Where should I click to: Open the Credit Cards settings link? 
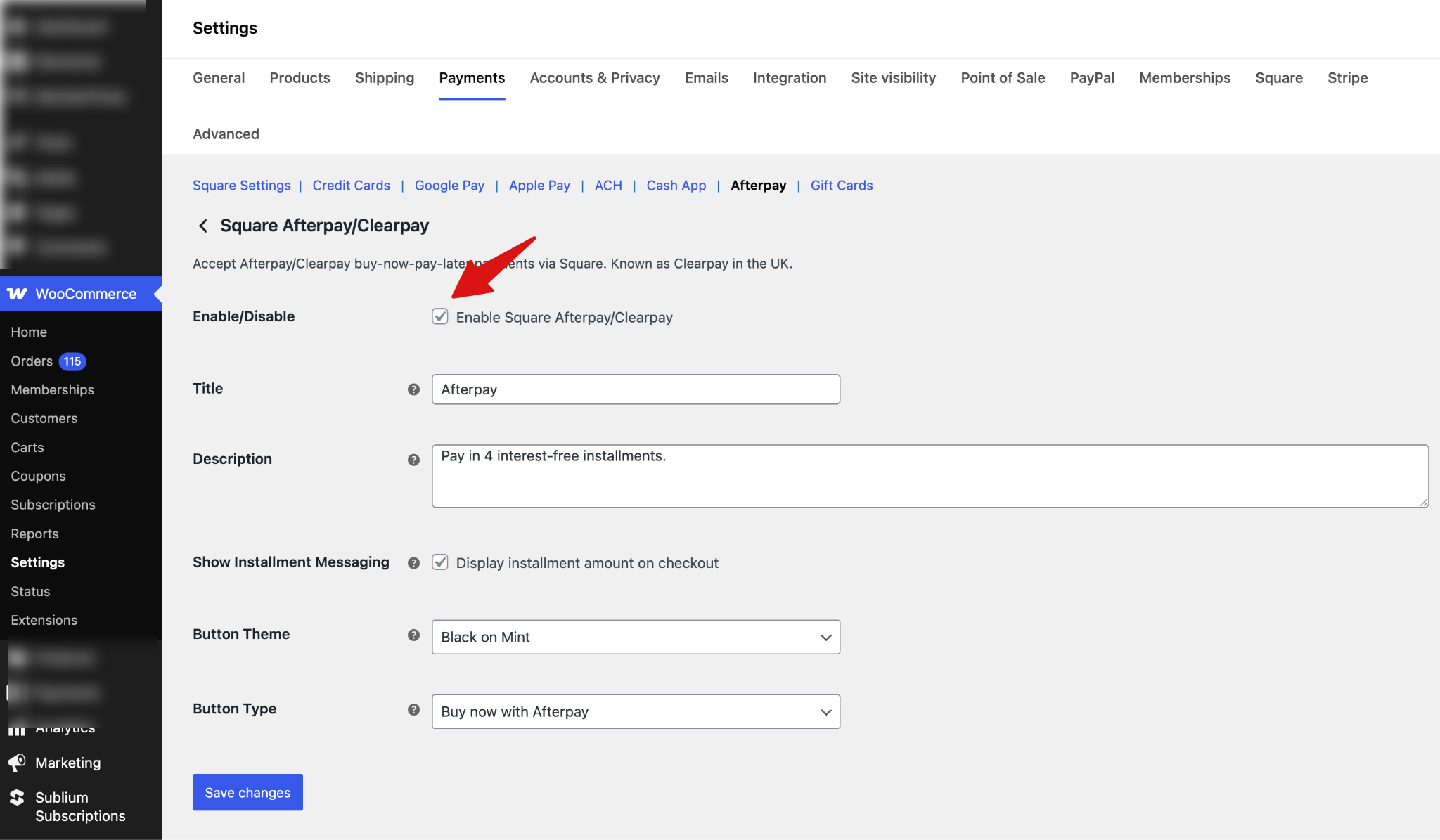pyautogui.click(x=351, y=186)
